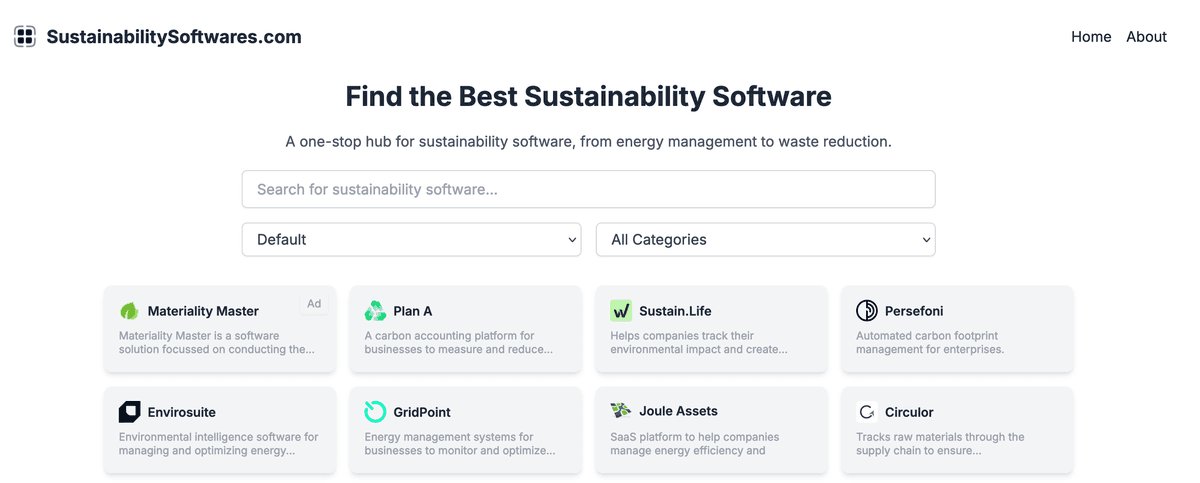Click the Circulor logo icon
This screenshot has width=1200, height=483.
[867, 412]
